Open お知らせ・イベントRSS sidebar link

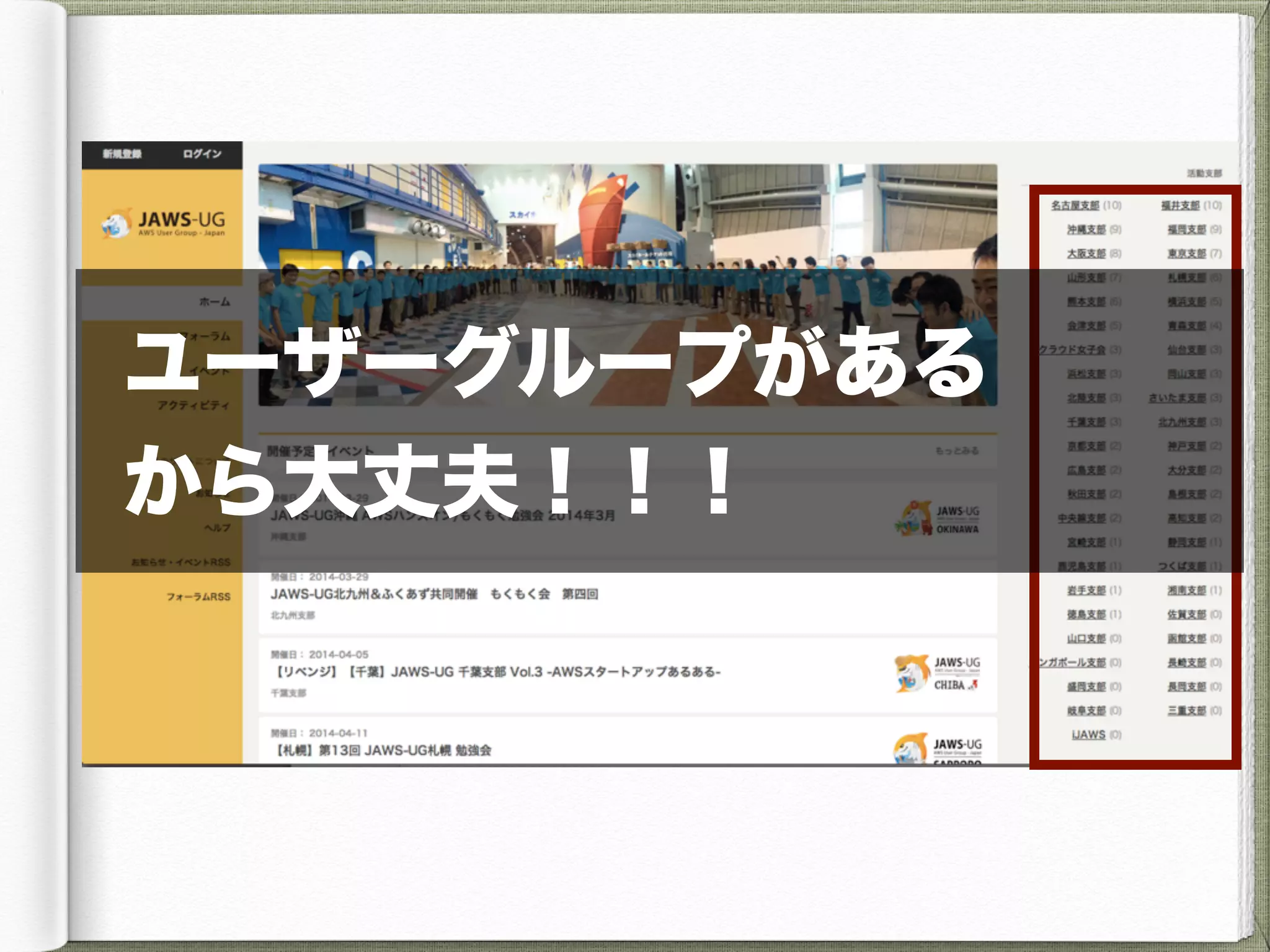point(180,562)
